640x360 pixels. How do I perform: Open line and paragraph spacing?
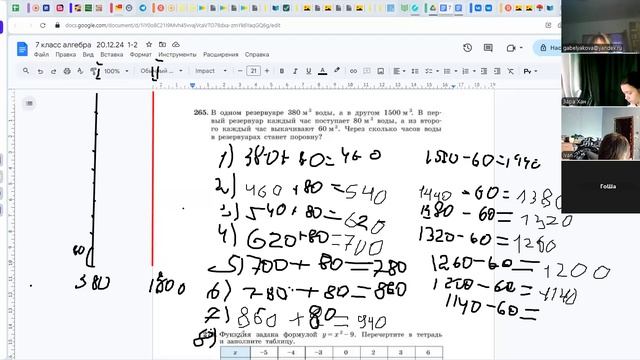pos(415,71)
